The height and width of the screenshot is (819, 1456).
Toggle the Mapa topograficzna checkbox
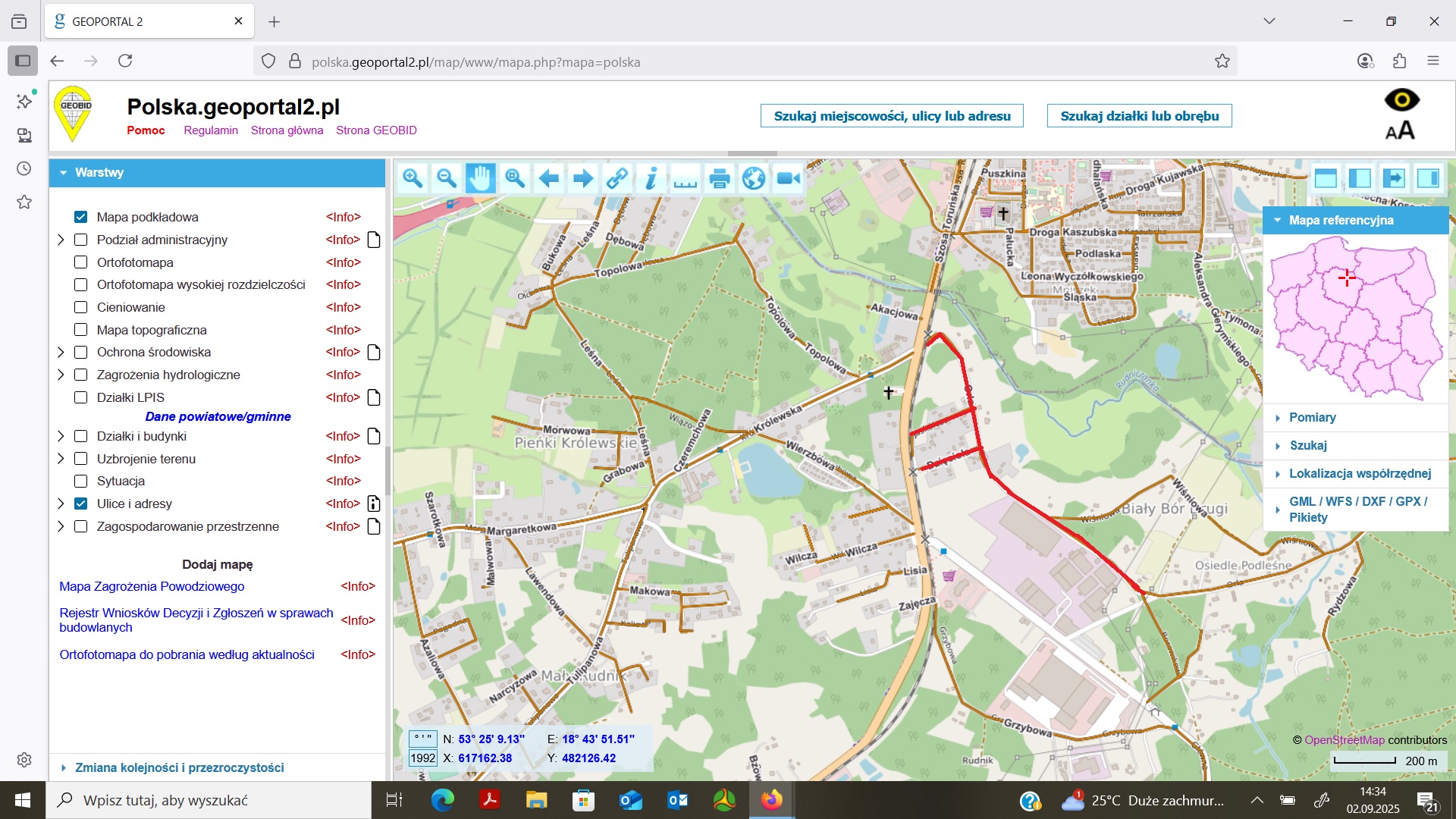[80, 330]
